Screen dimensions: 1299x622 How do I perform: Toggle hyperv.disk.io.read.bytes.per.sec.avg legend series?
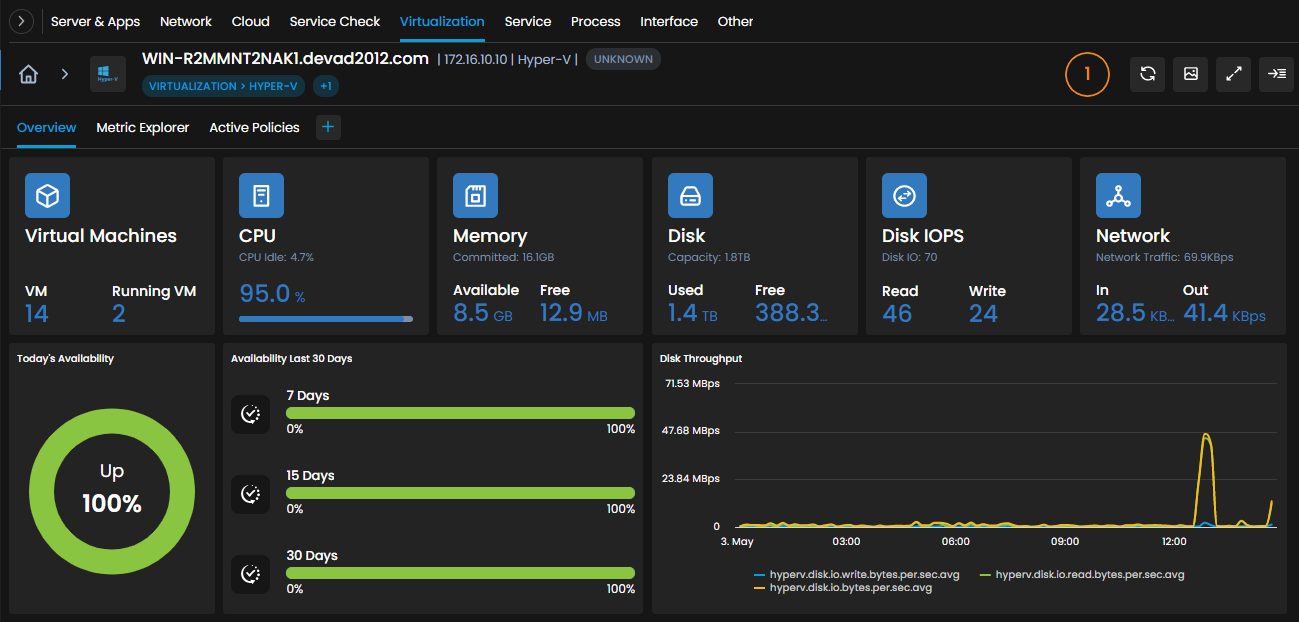coord(1082,575)
